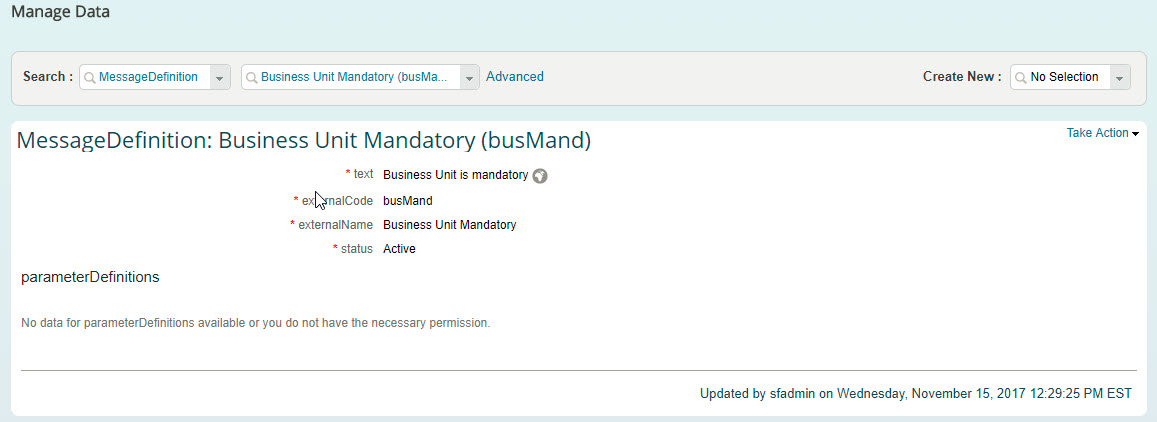
Task: Open the Advanced search link
Action: (515, 77)
